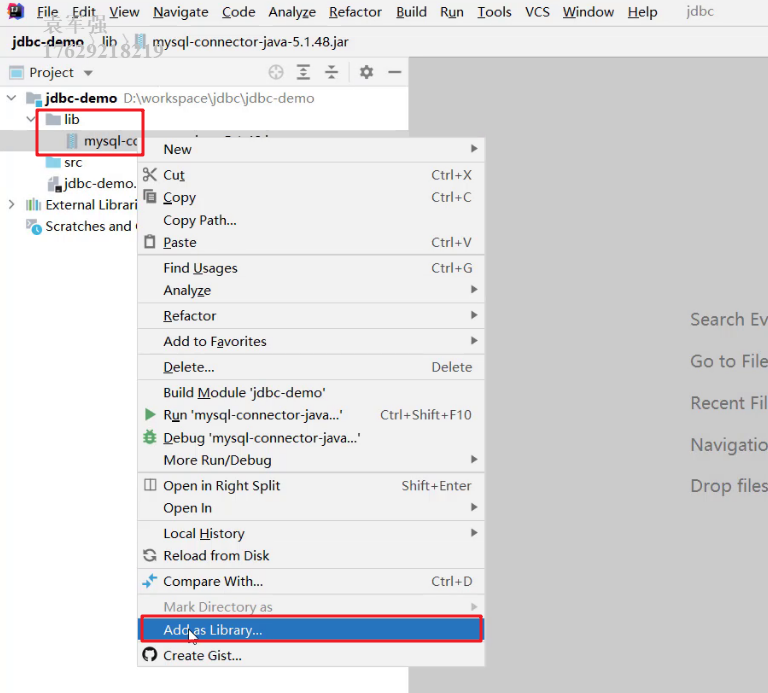Choose Copy Path in context menu

tap(200, 220)
